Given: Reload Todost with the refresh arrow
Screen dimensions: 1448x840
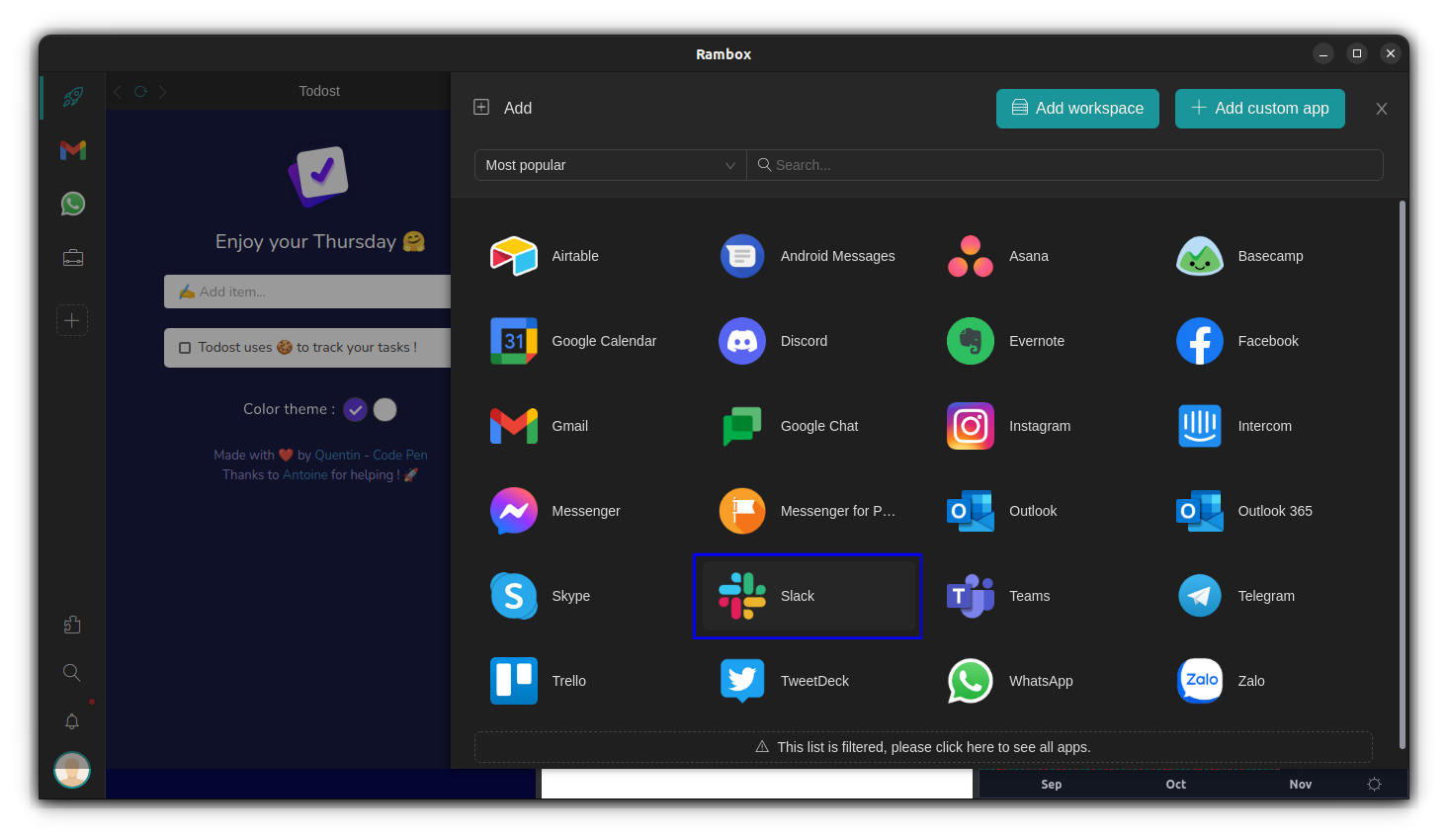Looking at the screenshot, I should 139,91.
